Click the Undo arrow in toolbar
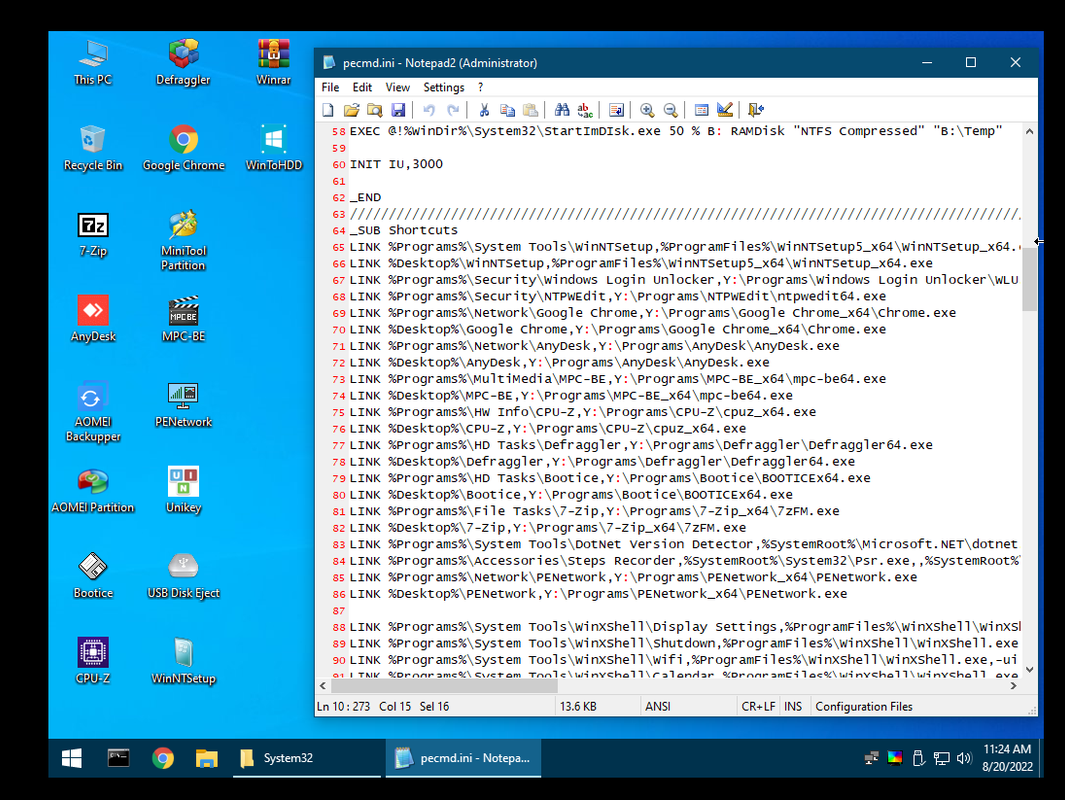Viewport: 1065px width, 800px height. coord(429,110)
